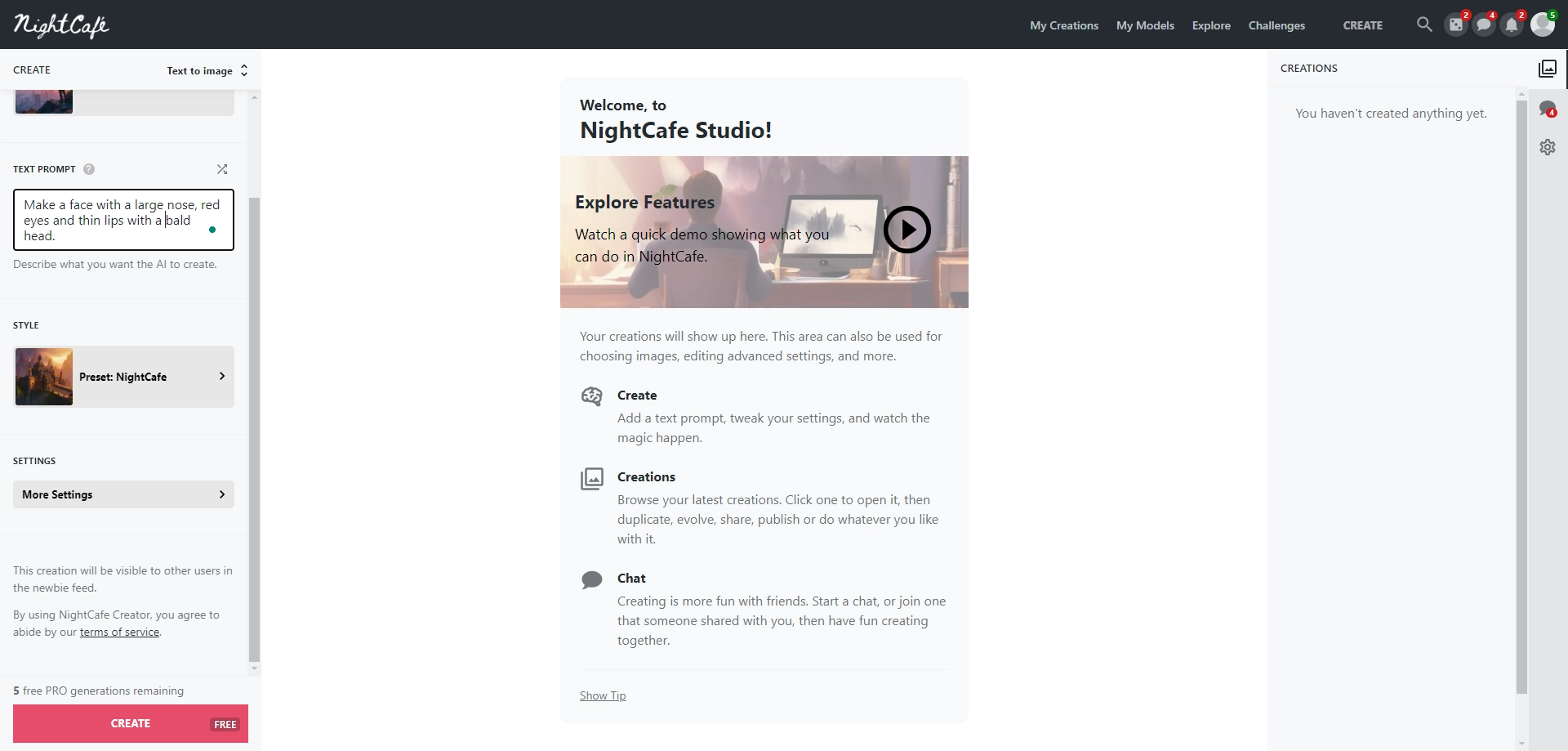The image size is (1568, 751).
Task: Click the 'You haven't created anything yet.' text
Action: [1391, 114]
